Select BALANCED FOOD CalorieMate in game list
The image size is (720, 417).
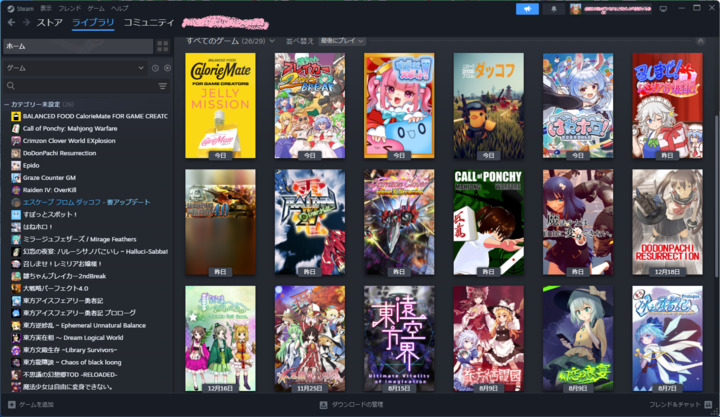click(90, 116)
